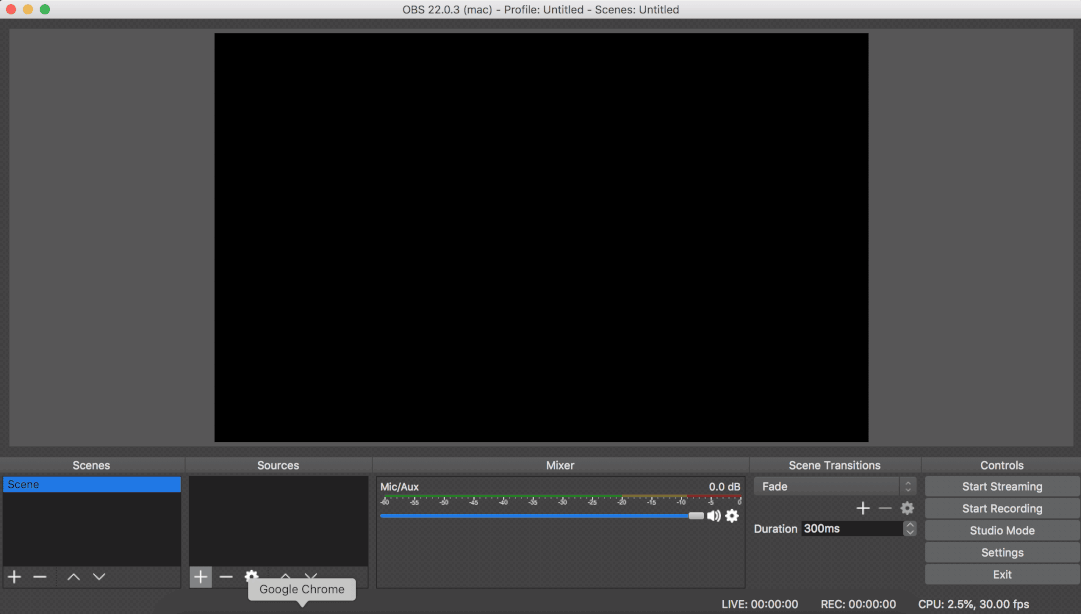The image size is (1081, 614).
Task: Add a new scene with plus icon
Action: (14, 577)
